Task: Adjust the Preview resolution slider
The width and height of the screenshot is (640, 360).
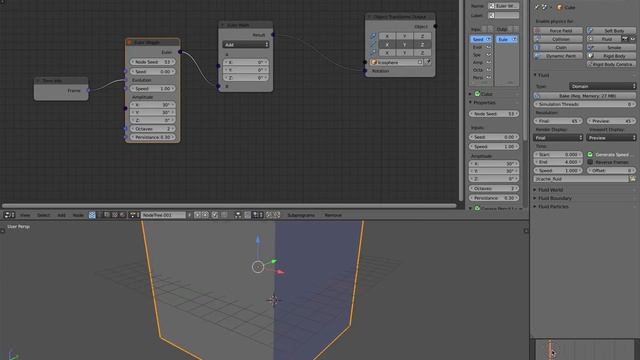Action: coord(611,121)
